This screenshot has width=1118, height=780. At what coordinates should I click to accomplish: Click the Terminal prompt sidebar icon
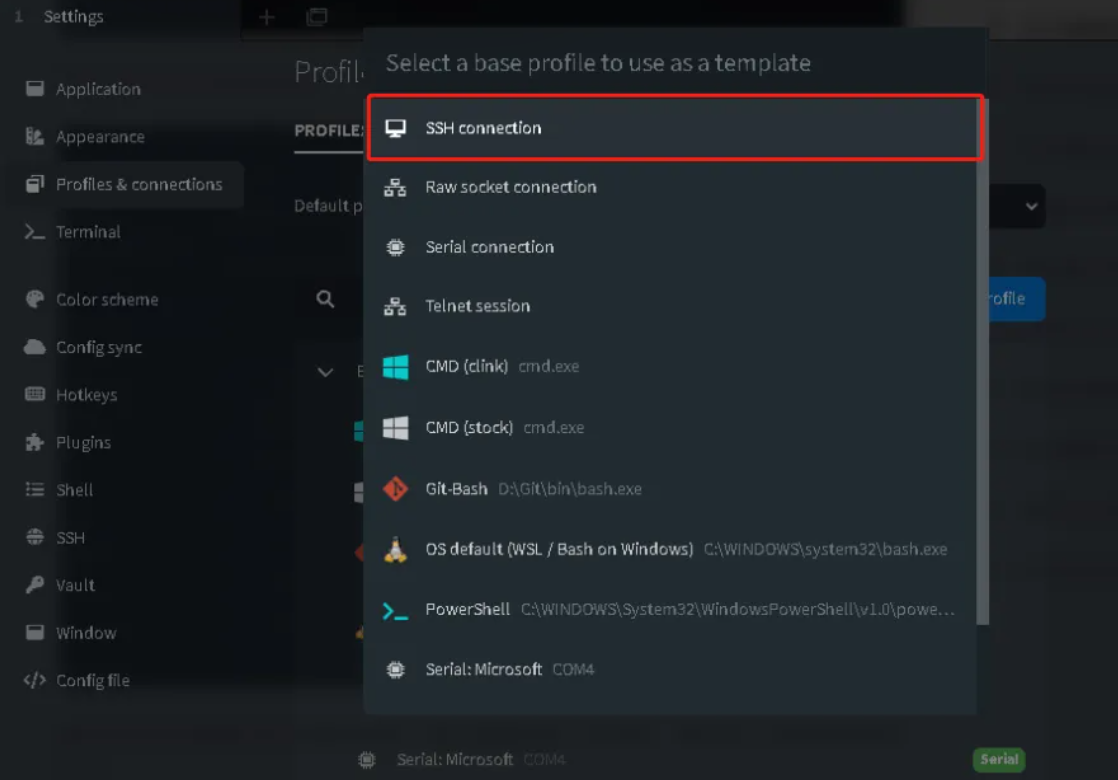[34, 232]
